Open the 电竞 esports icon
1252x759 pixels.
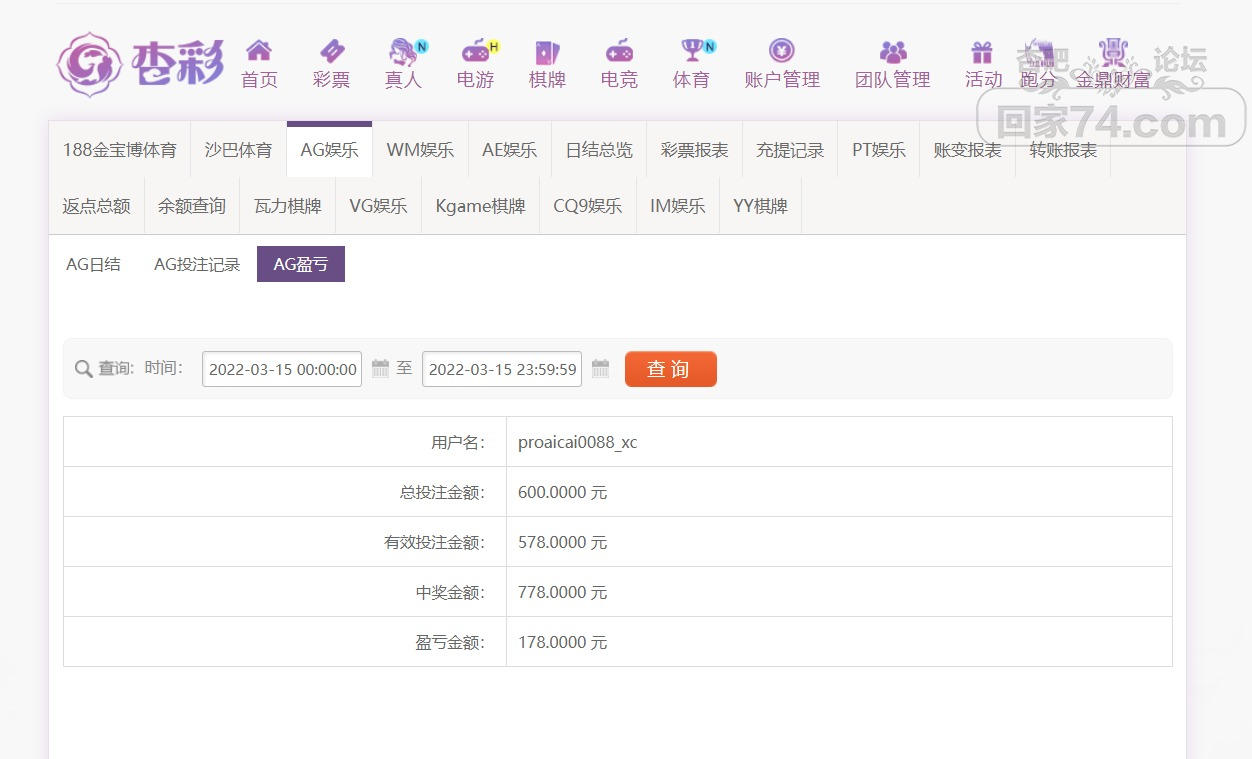click(x=619, y=51)
